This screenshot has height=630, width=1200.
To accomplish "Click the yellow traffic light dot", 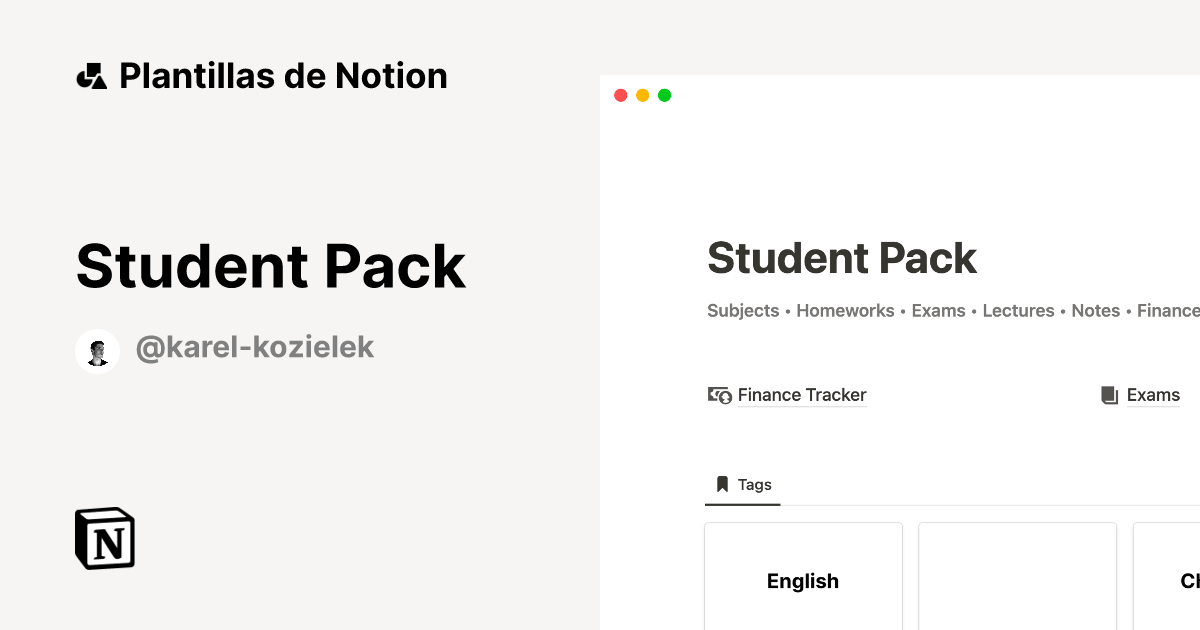I will pos(642,94).
